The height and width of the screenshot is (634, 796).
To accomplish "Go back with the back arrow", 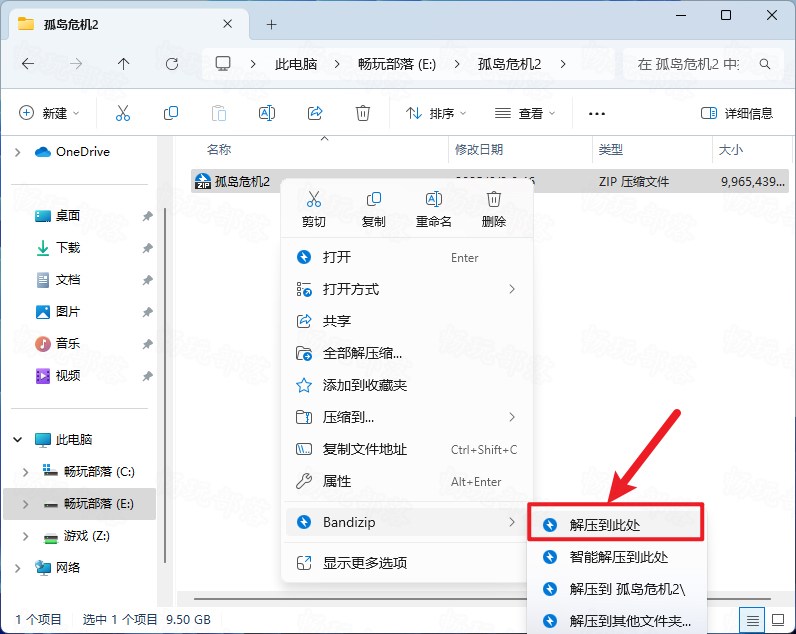I will click(x=28, y=64).
